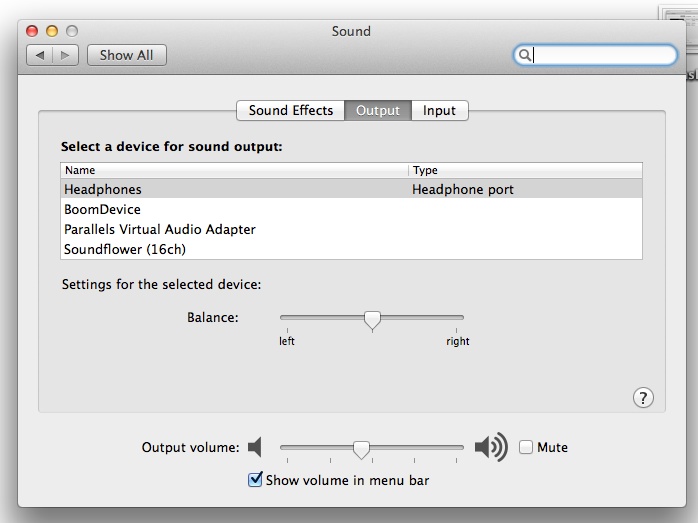Screen dimensions: 698x523
Task: Click the magnifying glass search icon
Action: [524, 56]
